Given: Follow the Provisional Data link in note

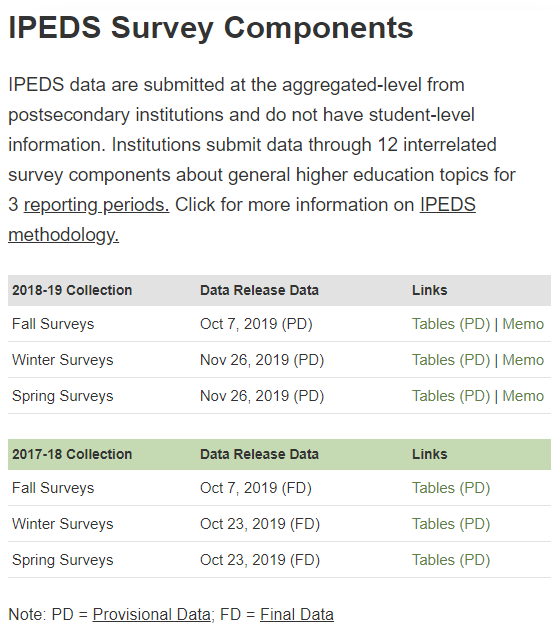Looking at the screenshot, I should pos(152,614).
